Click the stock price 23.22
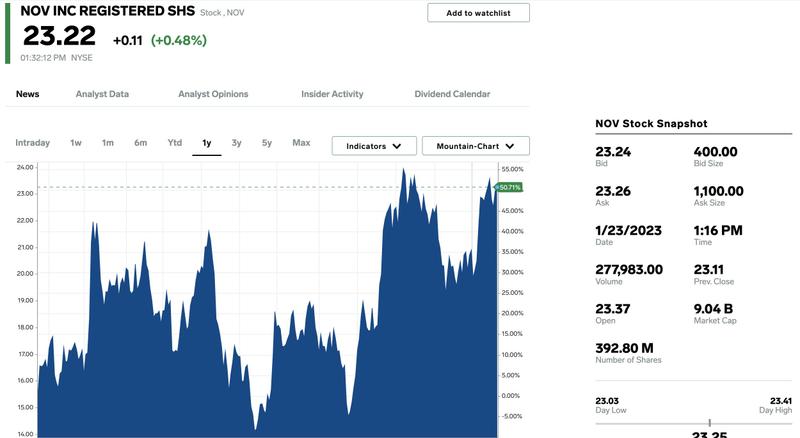Image resolution: width=800 pixels, height=438 pixels. pos(59,36)
